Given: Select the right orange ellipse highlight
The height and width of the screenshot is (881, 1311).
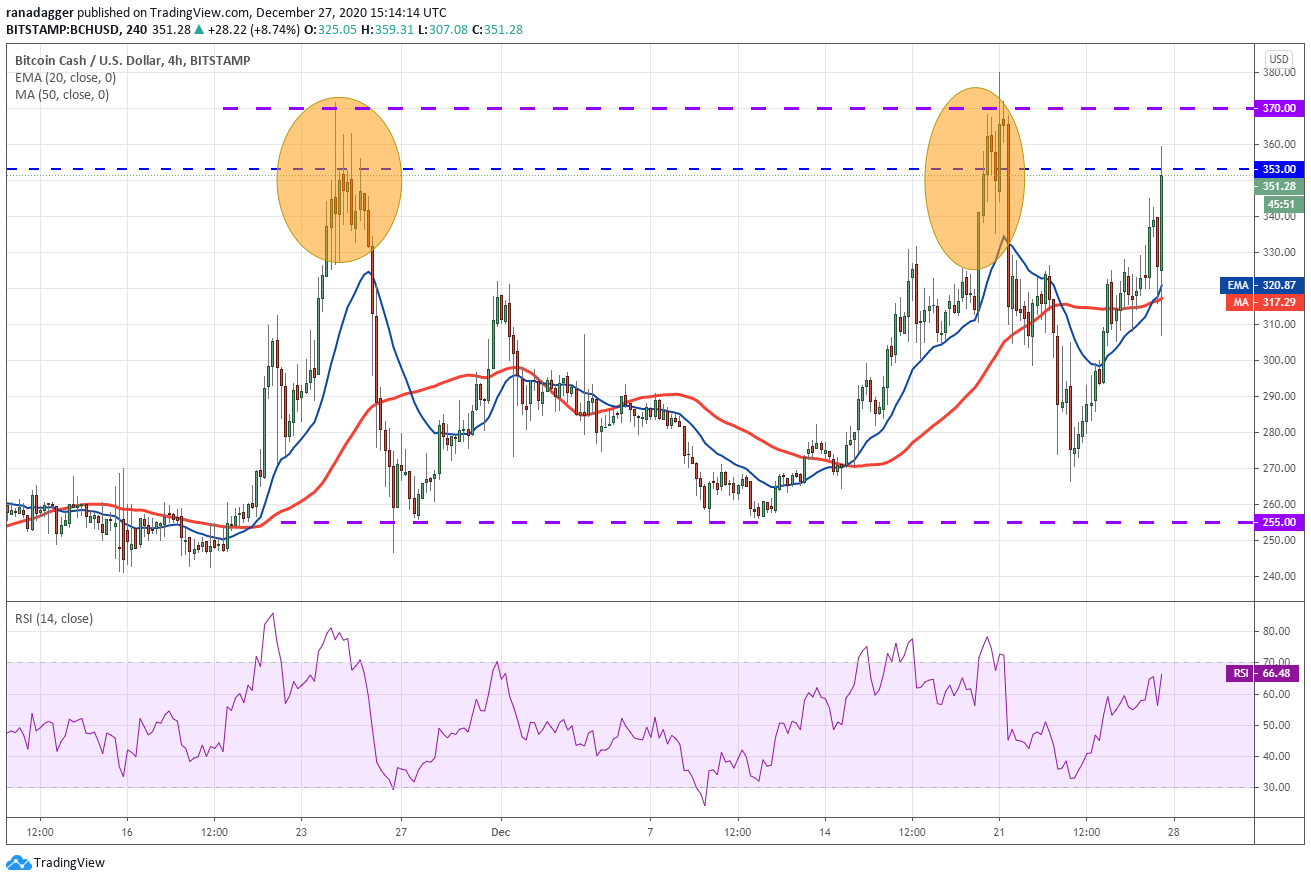Looking at the screenshot, I should tap(974, 179).
